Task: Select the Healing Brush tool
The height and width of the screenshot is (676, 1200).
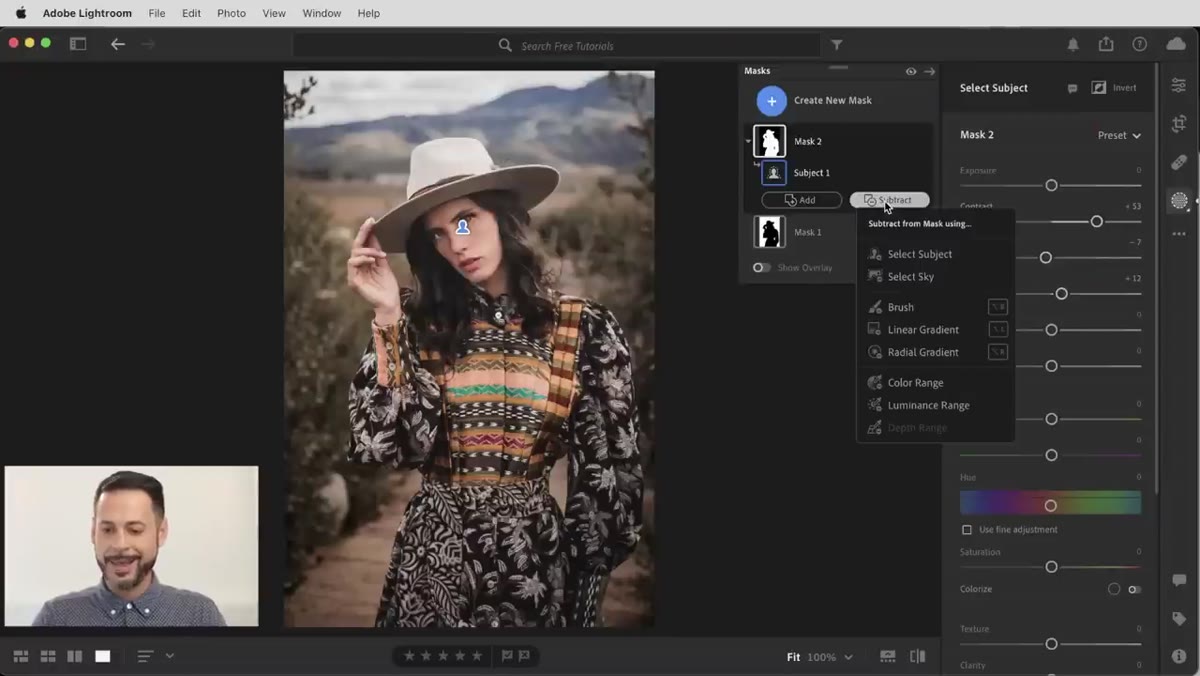Action: 1179,162
